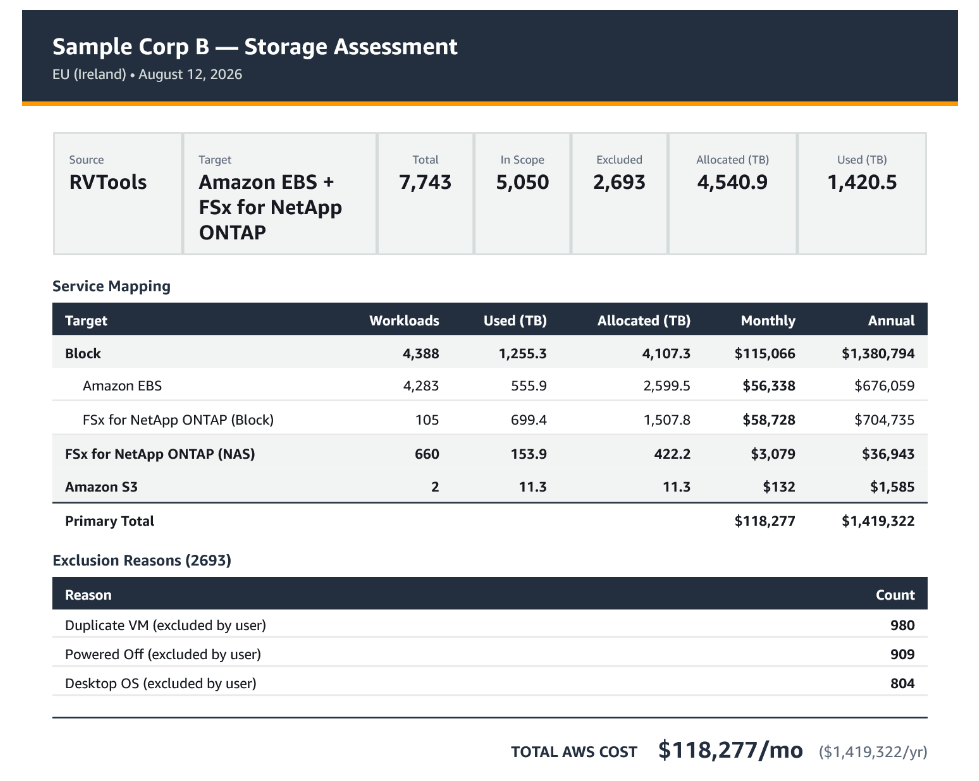This screenshot has height=781, width=979.
Task: Click the 'Target' column header
Action: click(x=86, y=320)
